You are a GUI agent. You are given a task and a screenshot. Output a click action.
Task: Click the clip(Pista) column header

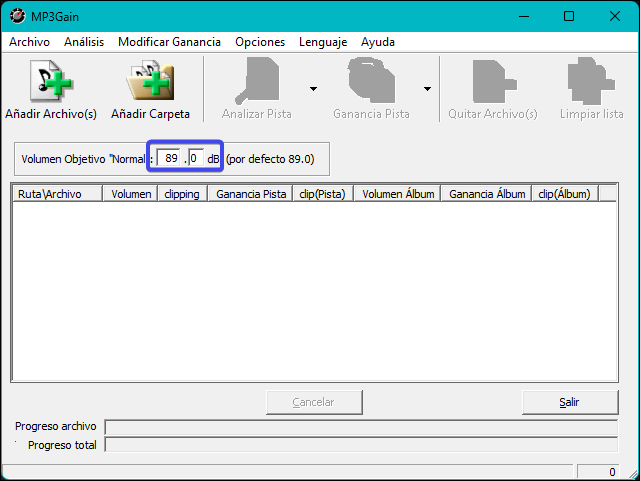322,194
